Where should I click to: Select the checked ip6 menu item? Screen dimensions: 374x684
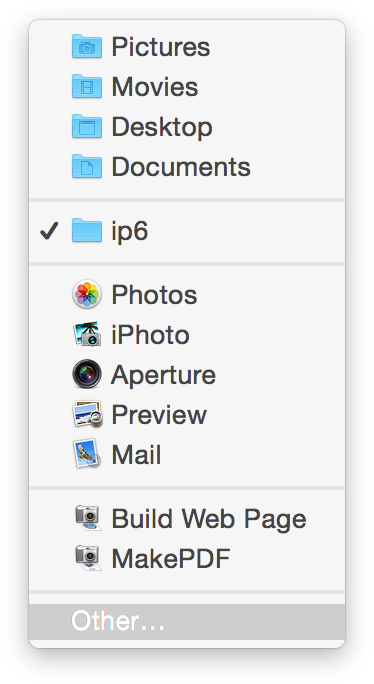(x=187, y=231)
